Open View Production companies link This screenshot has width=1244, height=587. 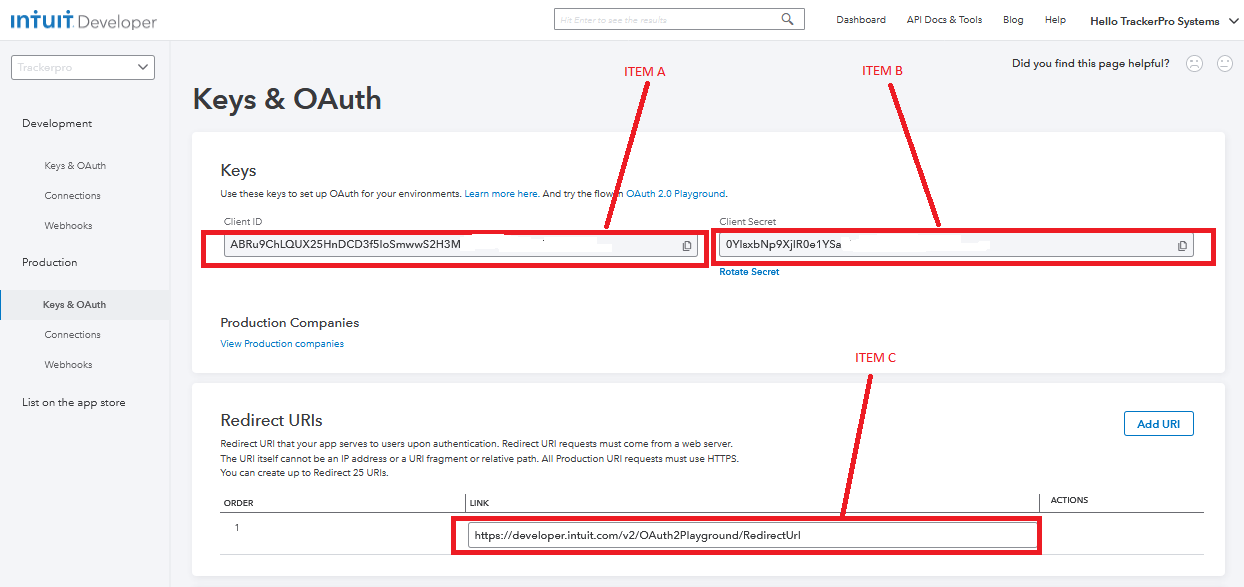[282, 344]
